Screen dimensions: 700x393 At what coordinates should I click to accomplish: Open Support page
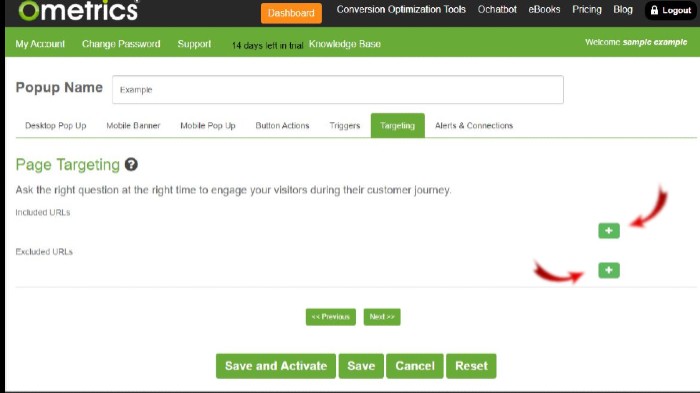point(194,44)
